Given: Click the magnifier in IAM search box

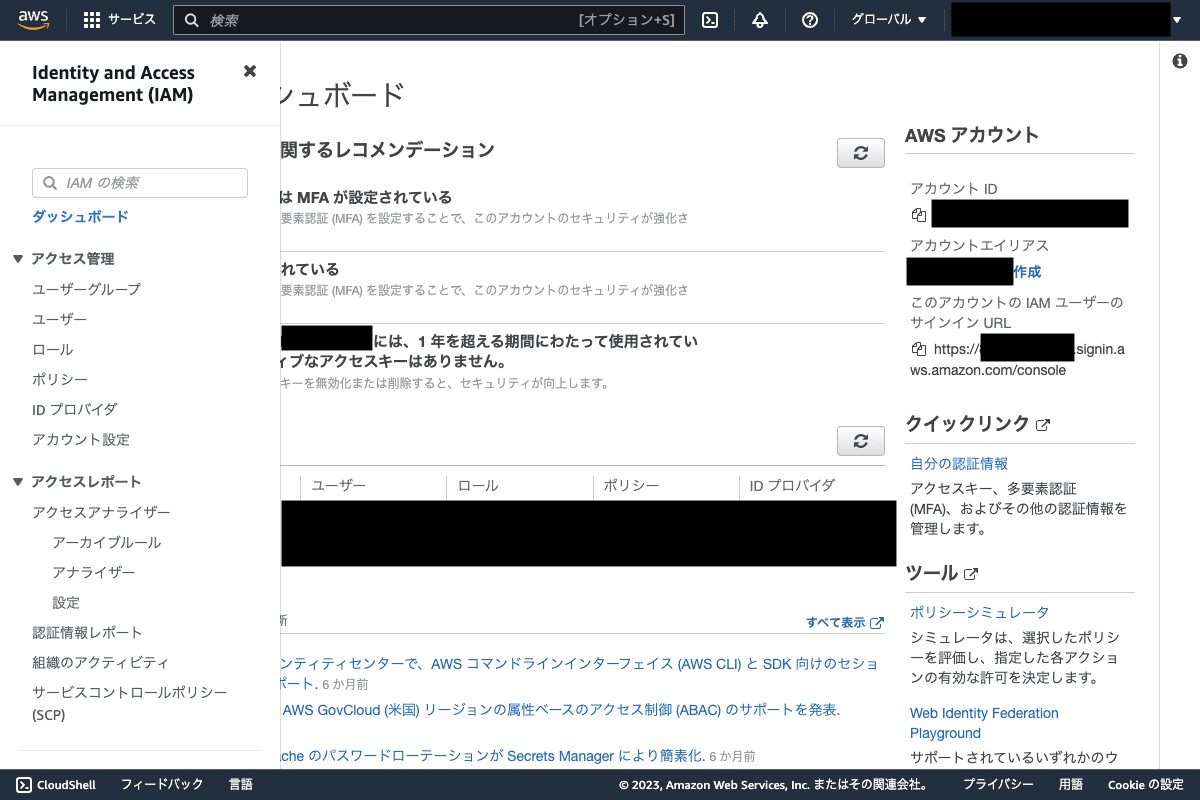Looking at the screenshot, I should (50, 183).
